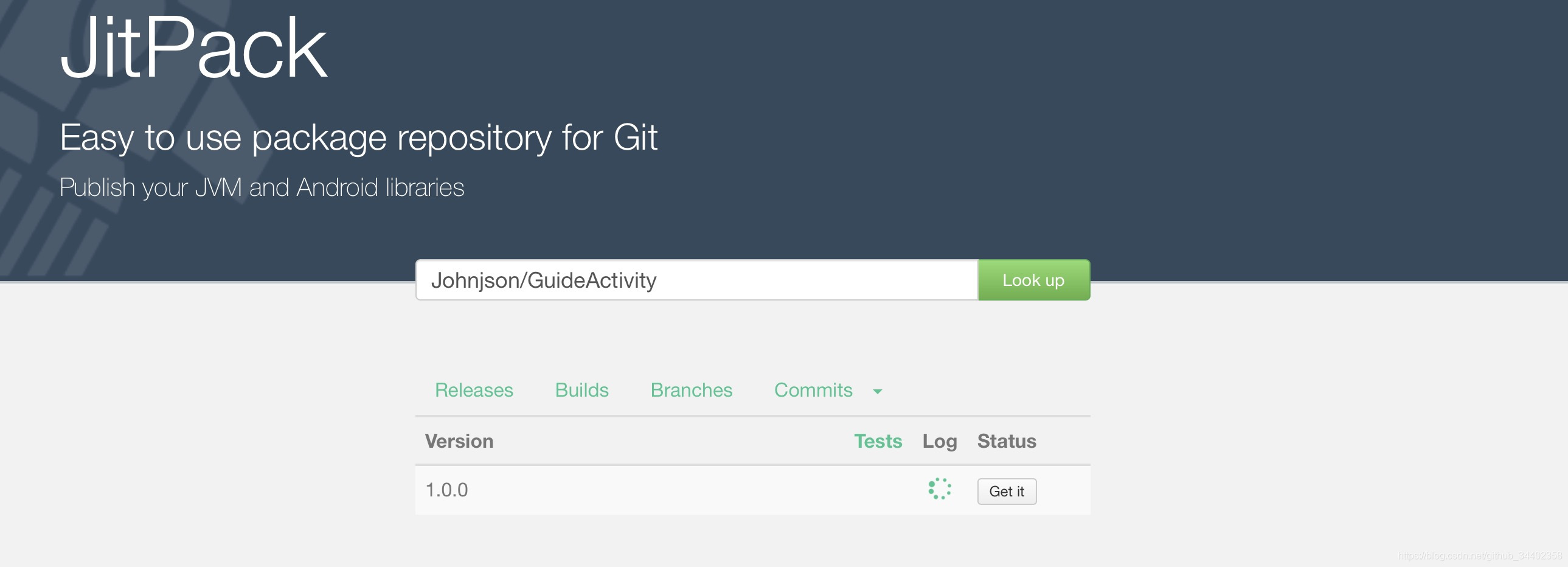Switch to the Builds tab

click(x=581, y=390)
